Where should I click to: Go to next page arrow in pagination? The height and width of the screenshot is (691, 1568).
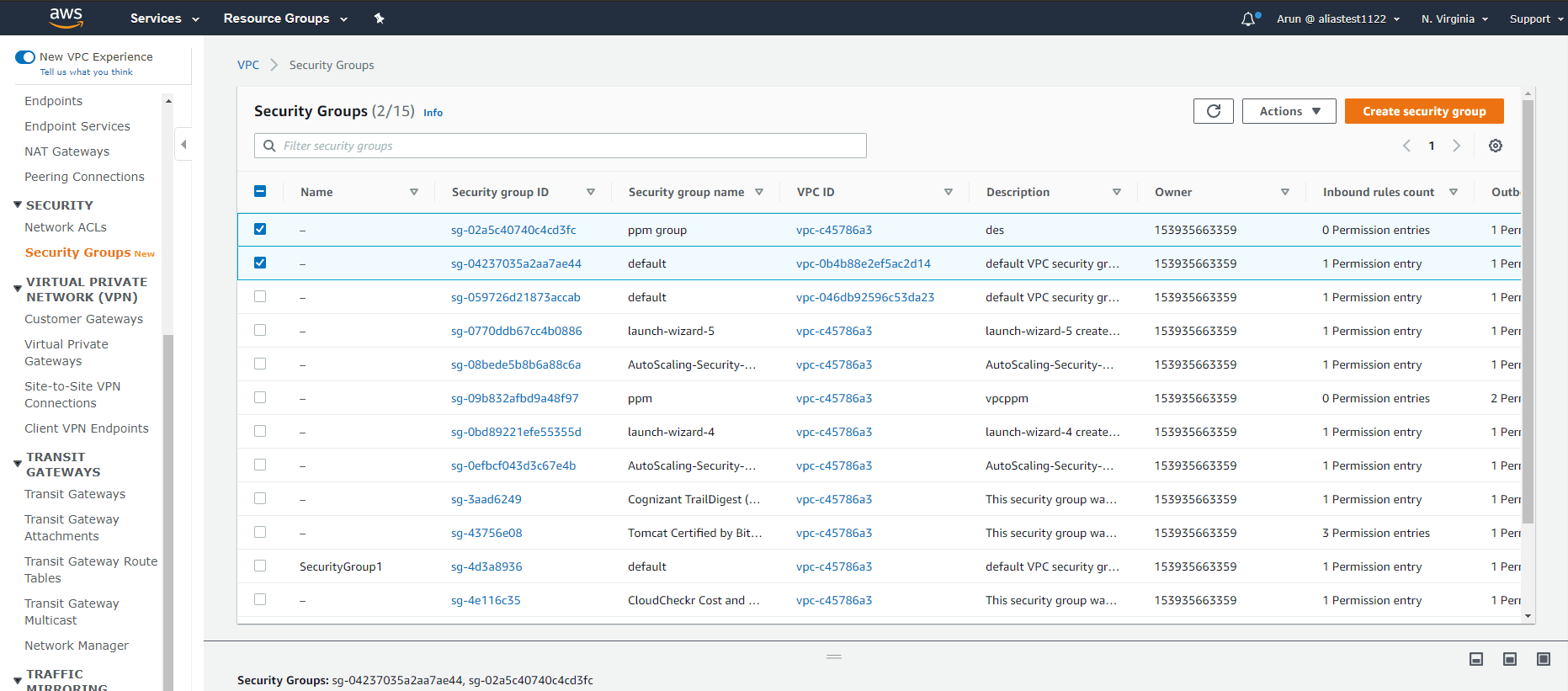(x=1456, y=146)
